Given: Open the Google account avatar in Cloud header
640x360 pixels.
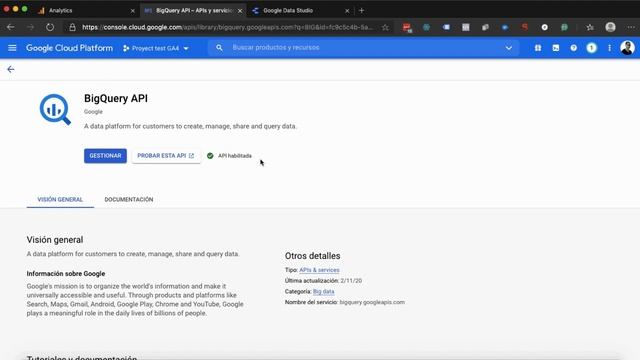Looking at the screenshot, I should point(627,48).
